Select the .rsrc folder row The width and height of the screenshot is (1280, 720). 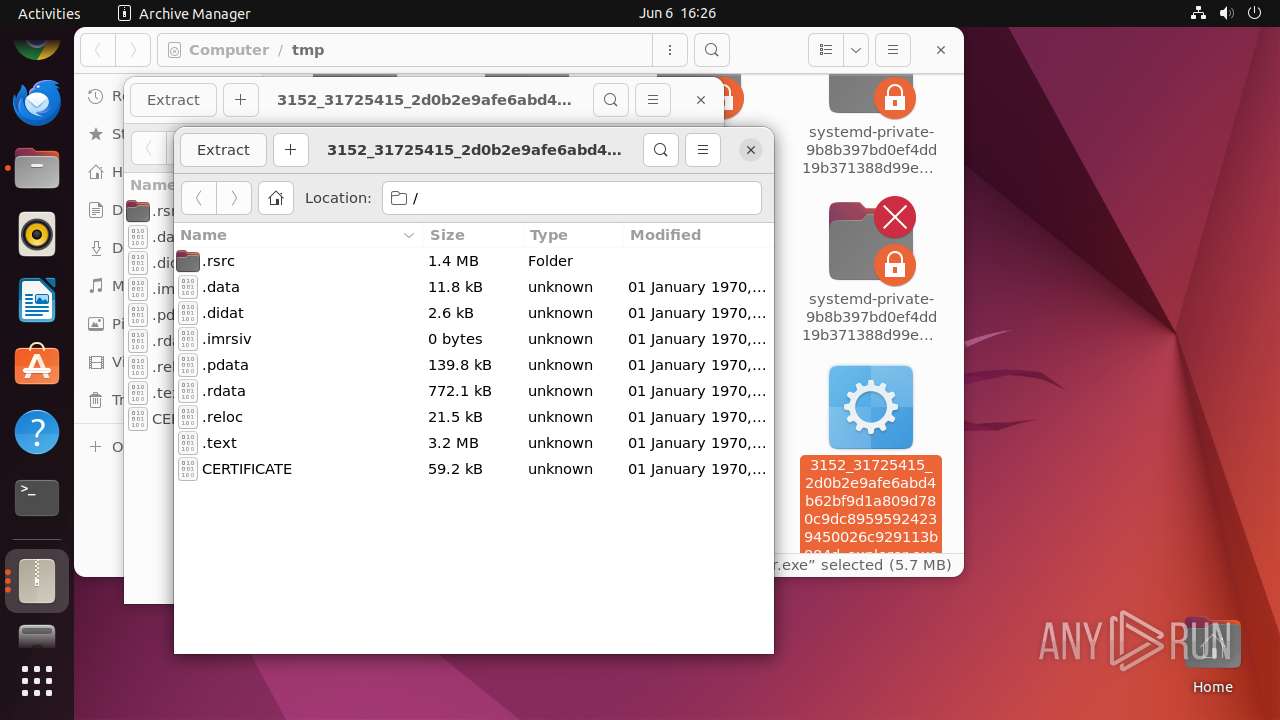pyautogui.click(x=474, y=261)
